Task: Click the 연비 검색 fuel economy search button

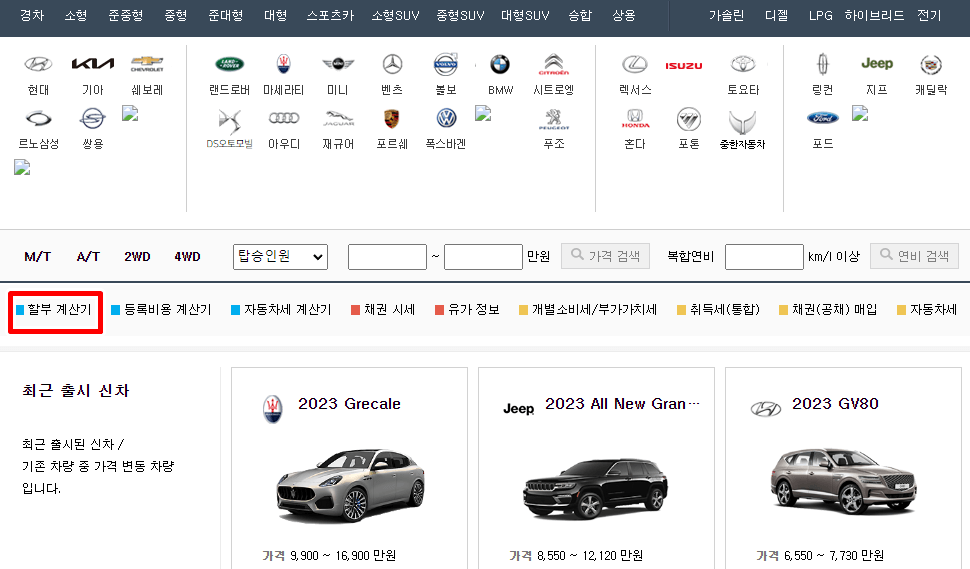Action: (x=914, y=256)
